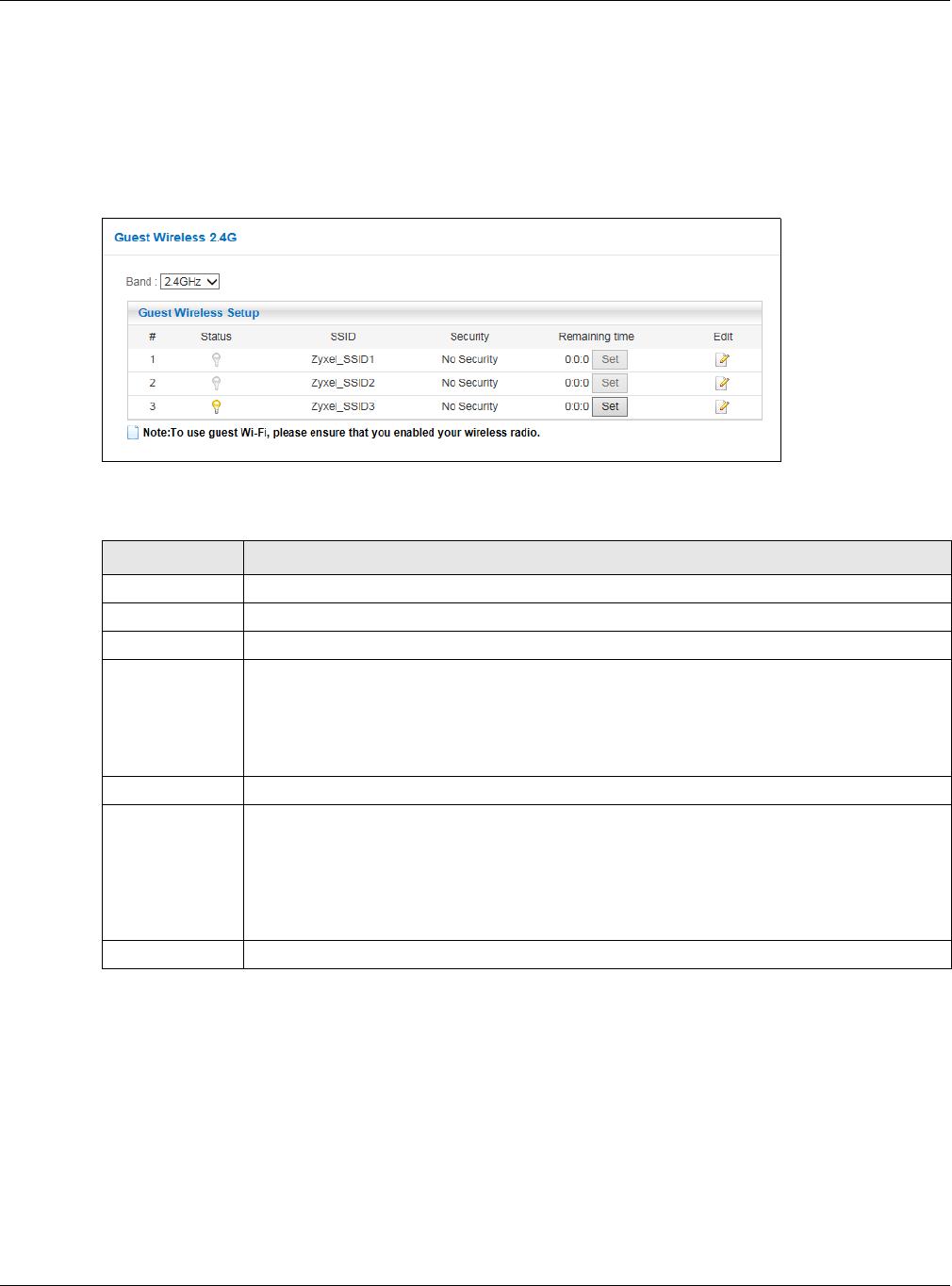
Task: Click the Edit column header
Action: [x=723, y=337]
